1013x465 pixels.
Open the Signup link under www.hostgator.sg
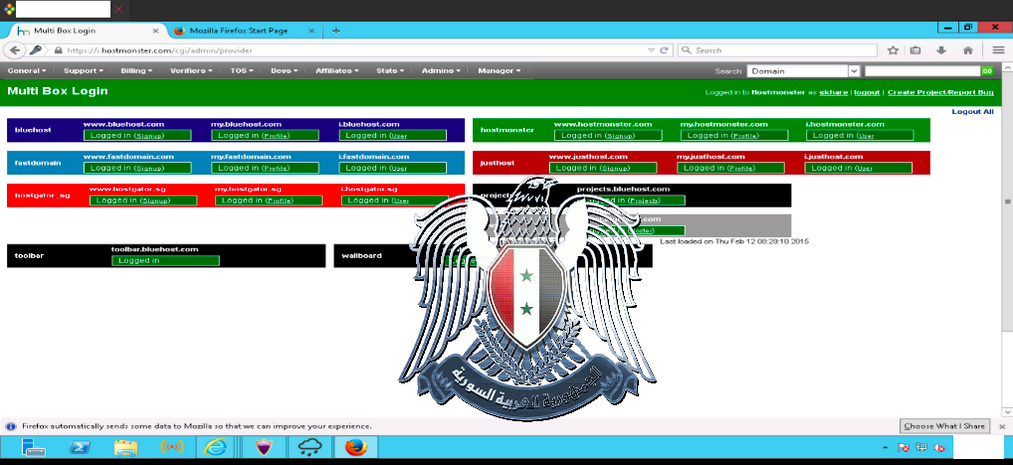(x=154, y=201)
